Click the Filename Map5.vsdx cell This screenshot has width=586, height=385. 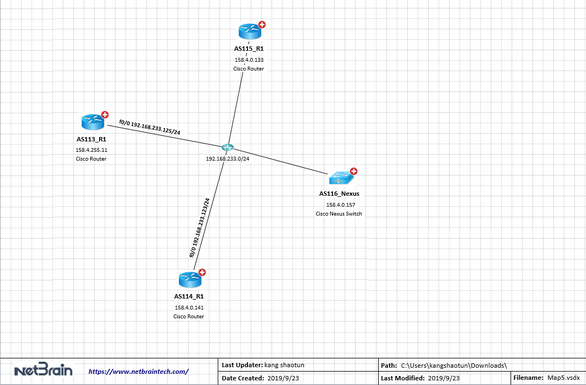548,378
